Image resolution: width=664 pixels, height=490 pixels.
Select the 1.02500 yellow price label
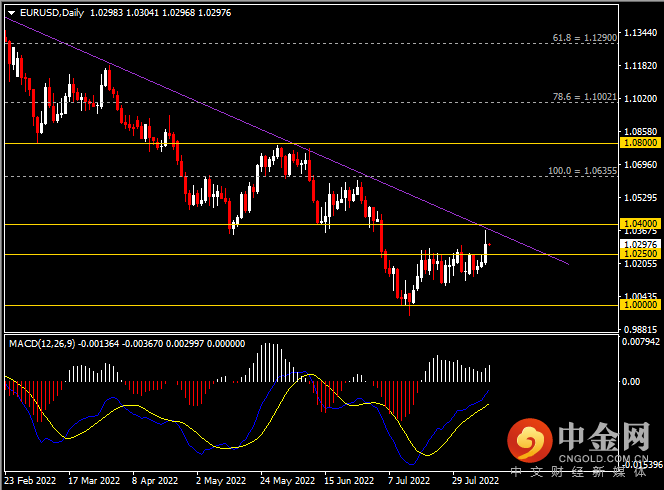641,254
